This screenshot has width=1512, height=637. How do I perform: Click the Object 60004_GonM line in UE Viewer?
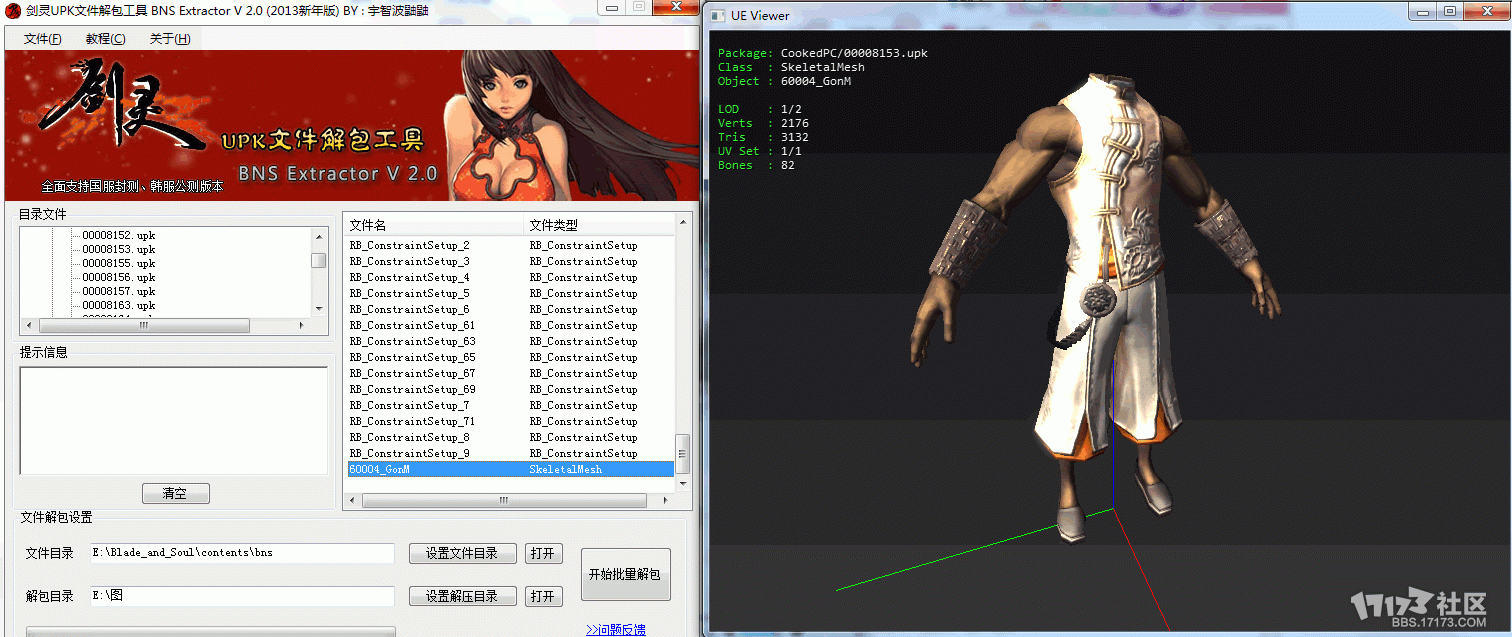(x=785, y=81)
